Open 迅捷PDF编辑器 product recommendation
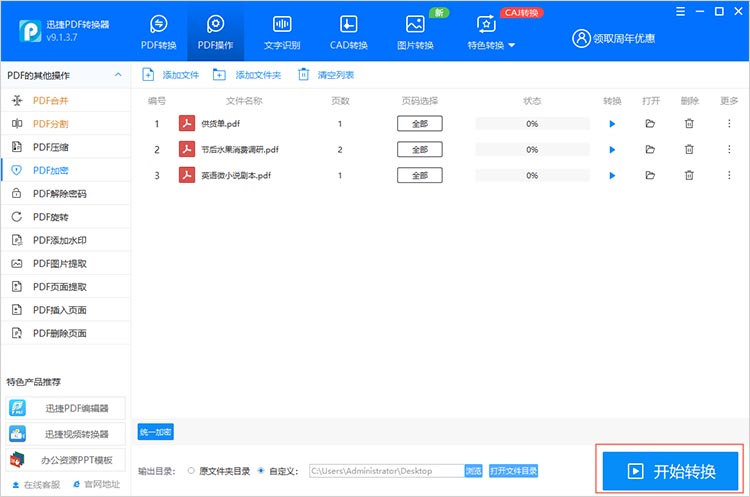This screenshot has width=750, height=497. click(x=66, y=408)
